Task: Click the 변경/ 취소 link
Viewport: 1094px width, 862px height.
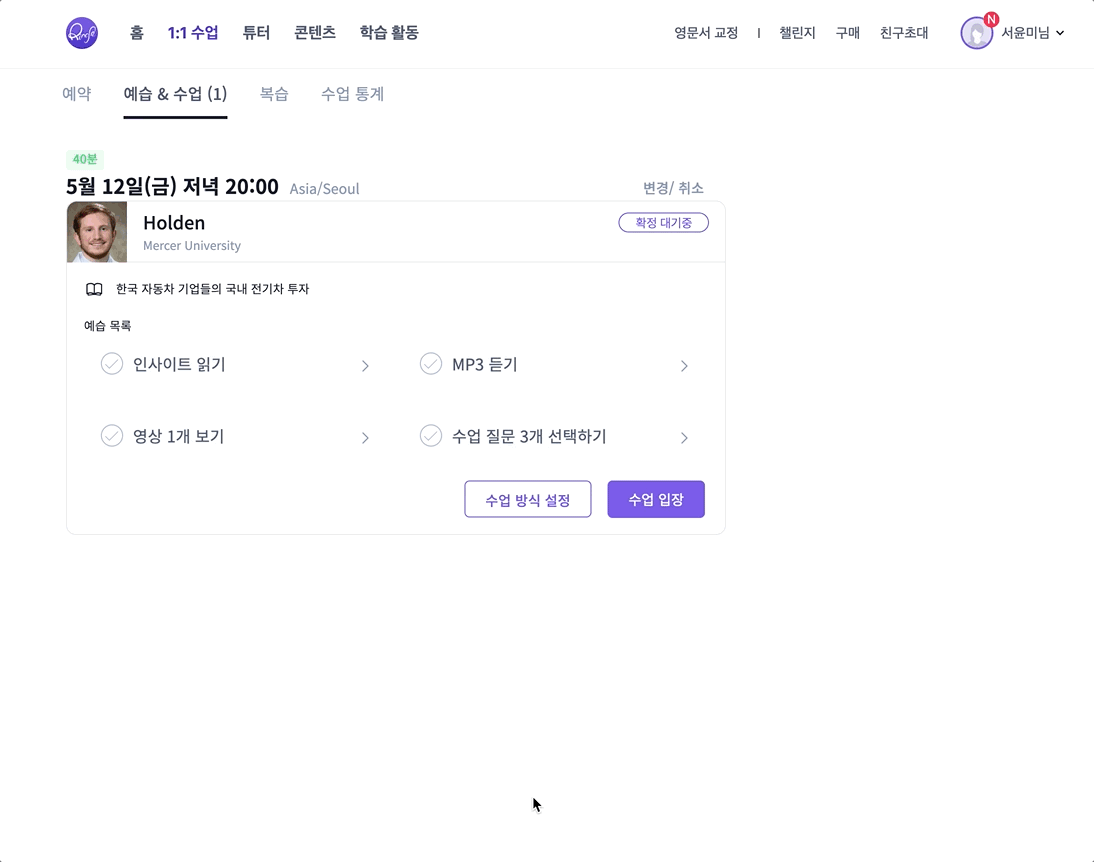Action: (x=673, y=188)
